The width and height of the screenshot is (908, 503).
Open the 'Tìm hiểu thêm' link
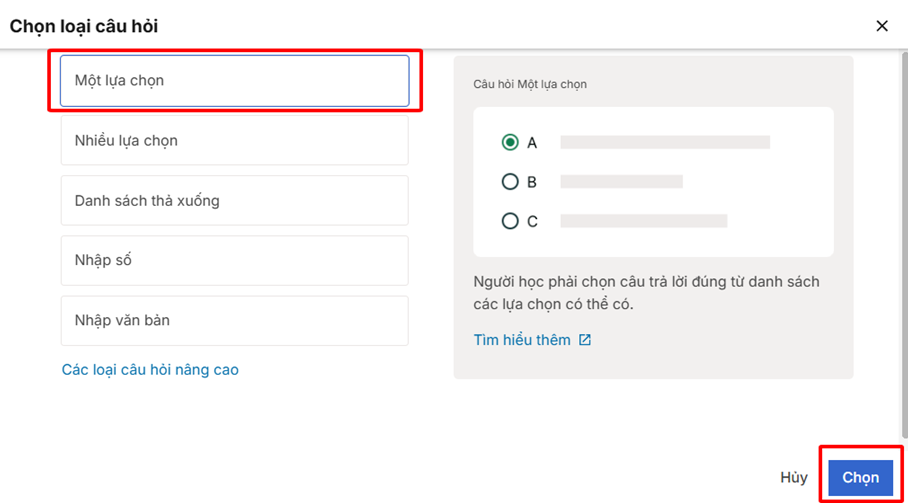click(x=522, y=340)
